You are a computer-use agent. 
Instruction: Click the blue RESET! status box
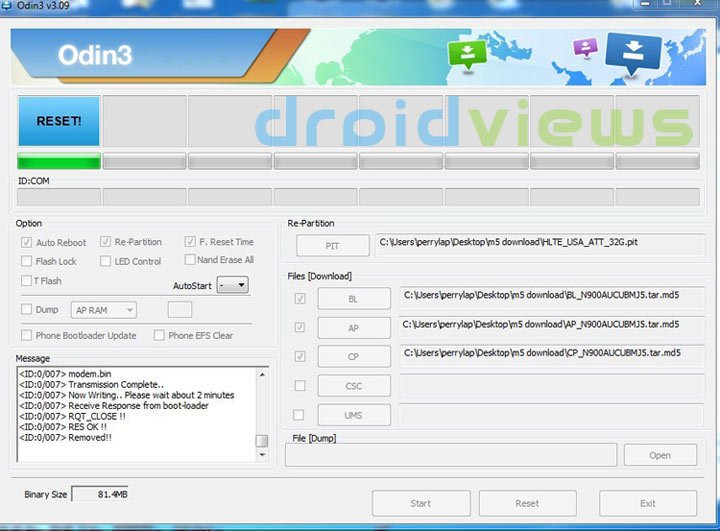coord(59,121)
